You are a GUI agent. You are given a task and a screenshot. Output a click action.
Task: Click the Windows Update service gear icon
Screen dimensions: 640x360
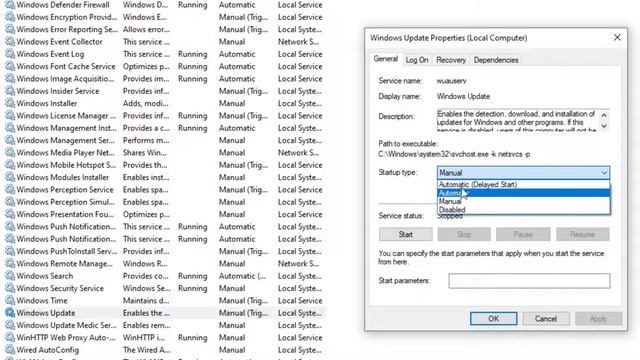pos(10,313)
